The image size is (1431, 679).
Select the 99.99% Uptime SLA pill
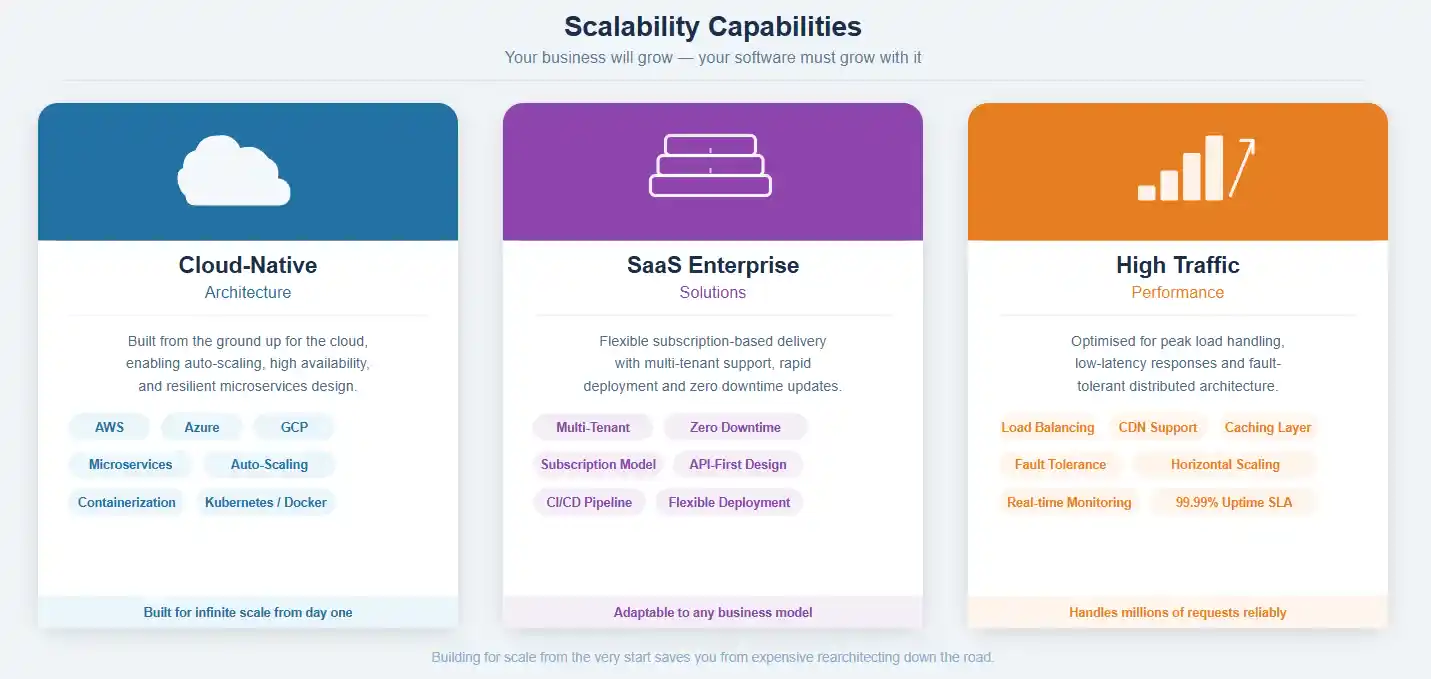click(x=1232, y=502)
